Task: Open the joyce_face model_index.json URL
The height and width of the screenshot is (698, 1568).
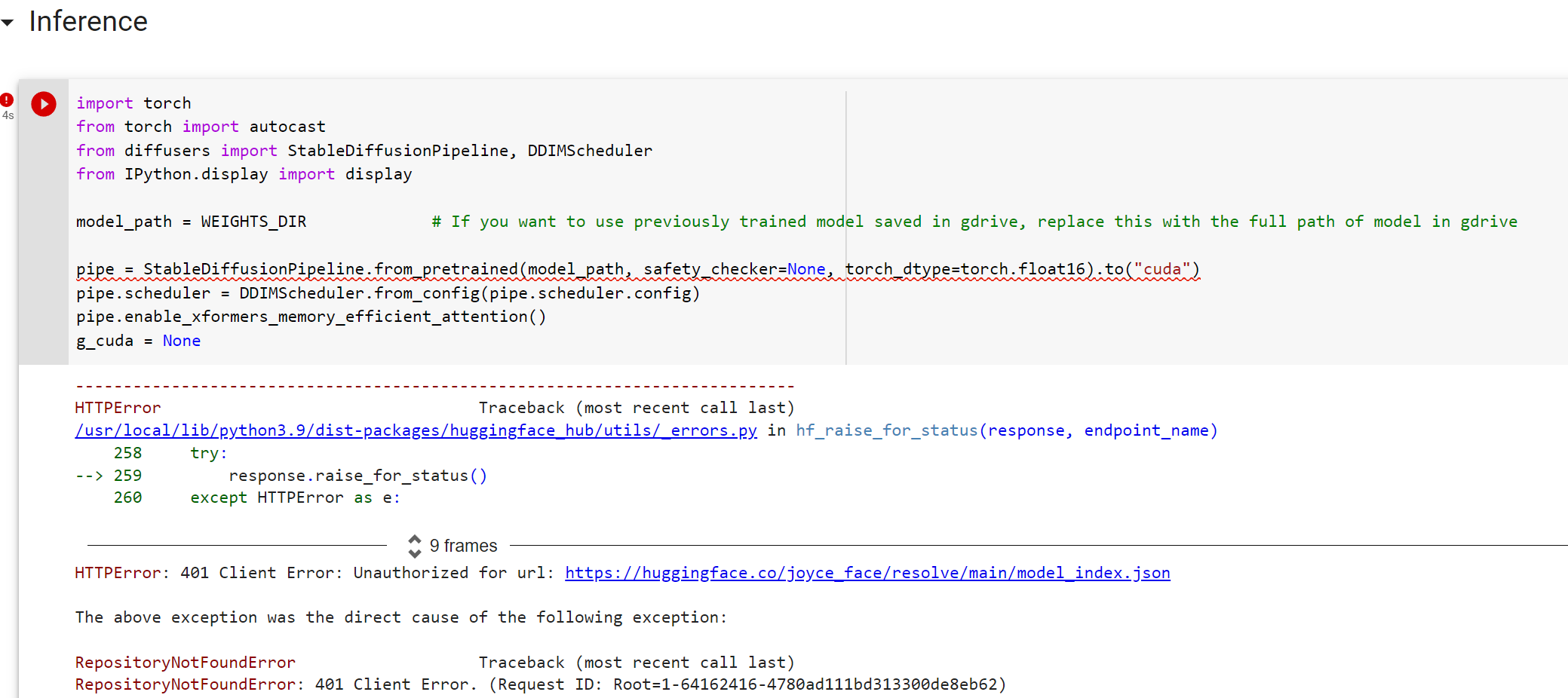Action: pos(867,573)
